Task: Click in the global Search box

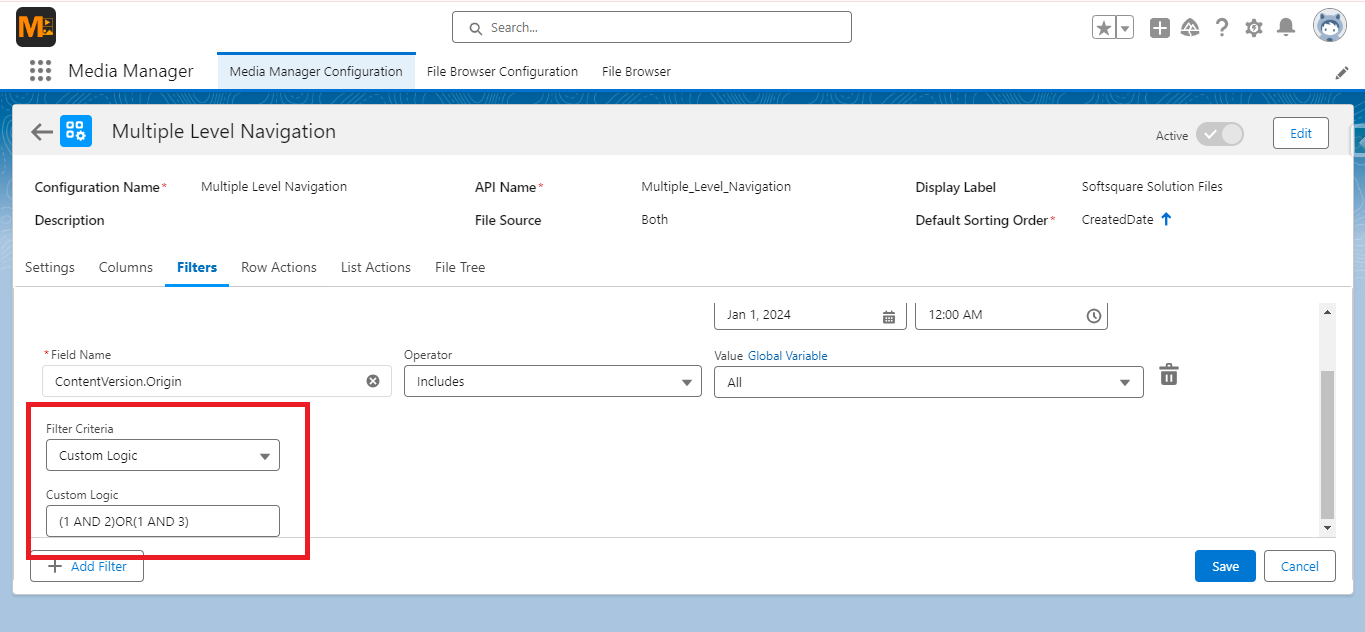Action: [x=652, y=27]
